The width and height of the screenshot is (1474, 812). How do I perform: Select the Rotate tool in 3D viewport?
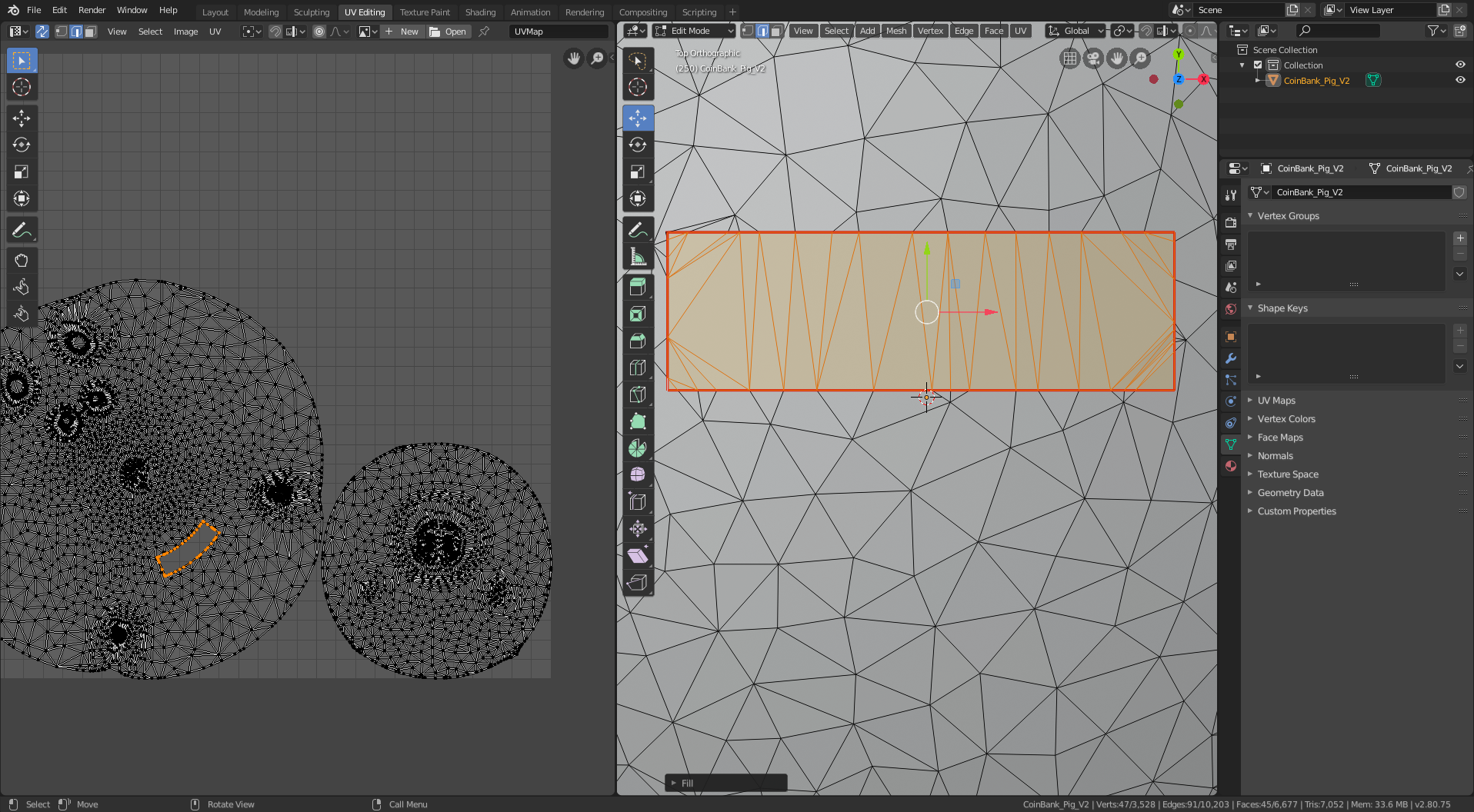(638, 145)
